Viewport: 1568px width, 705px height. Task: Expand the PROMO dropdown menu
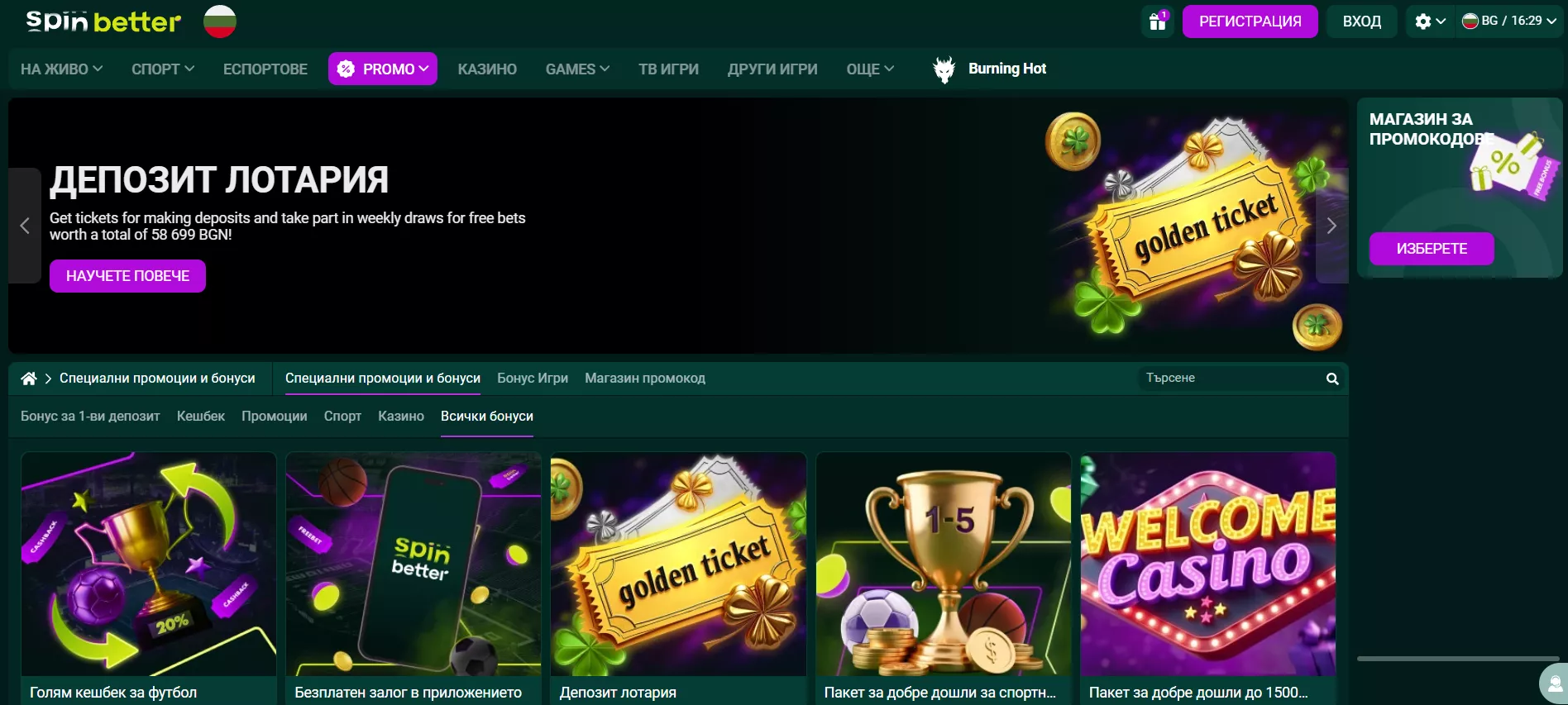pos(383,69)
